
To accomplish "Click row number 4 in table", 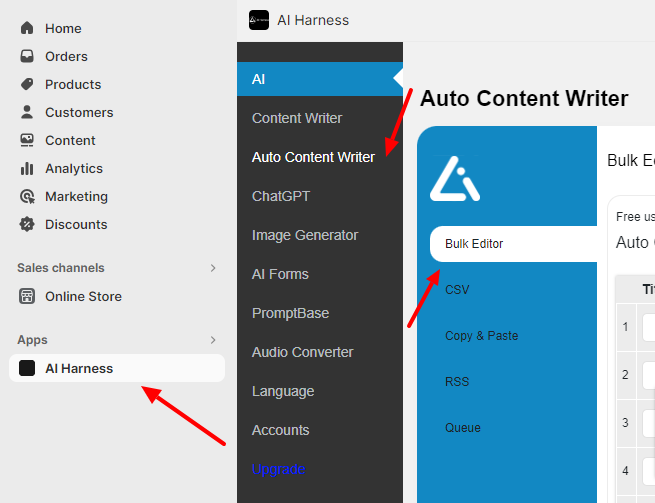I will pyautogui.click(x=625, y=470).
